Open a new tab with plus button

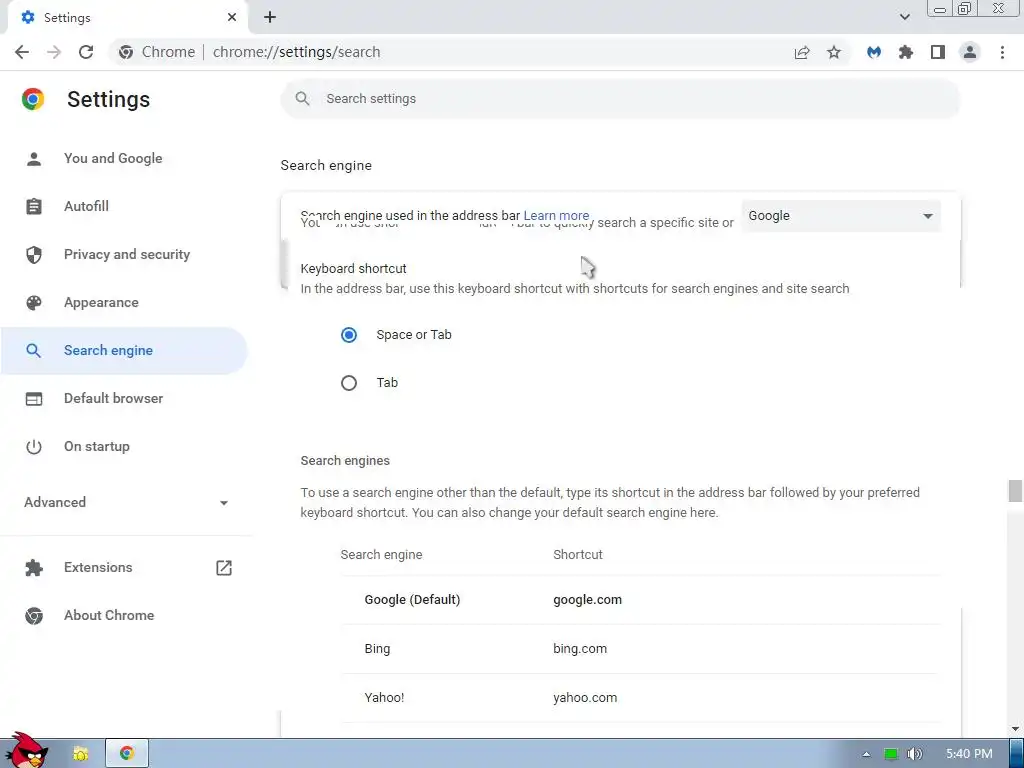tap(270, 18)
